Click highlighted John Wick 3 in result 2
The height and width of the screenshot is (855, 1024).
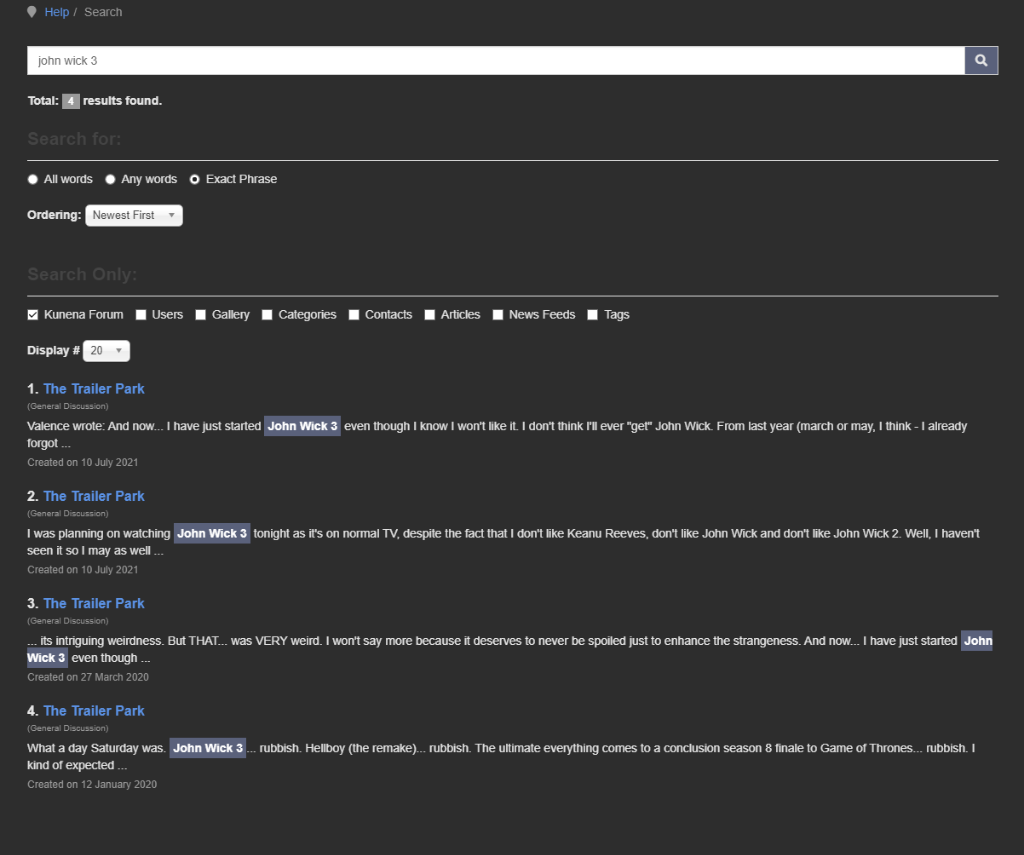[212, 534]
